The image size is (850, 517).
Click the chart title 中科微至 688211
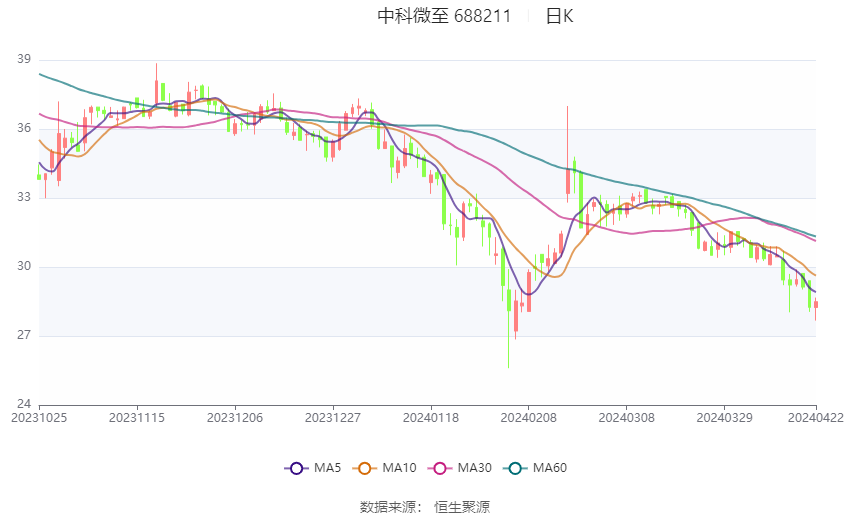click(x=444, y=16)
